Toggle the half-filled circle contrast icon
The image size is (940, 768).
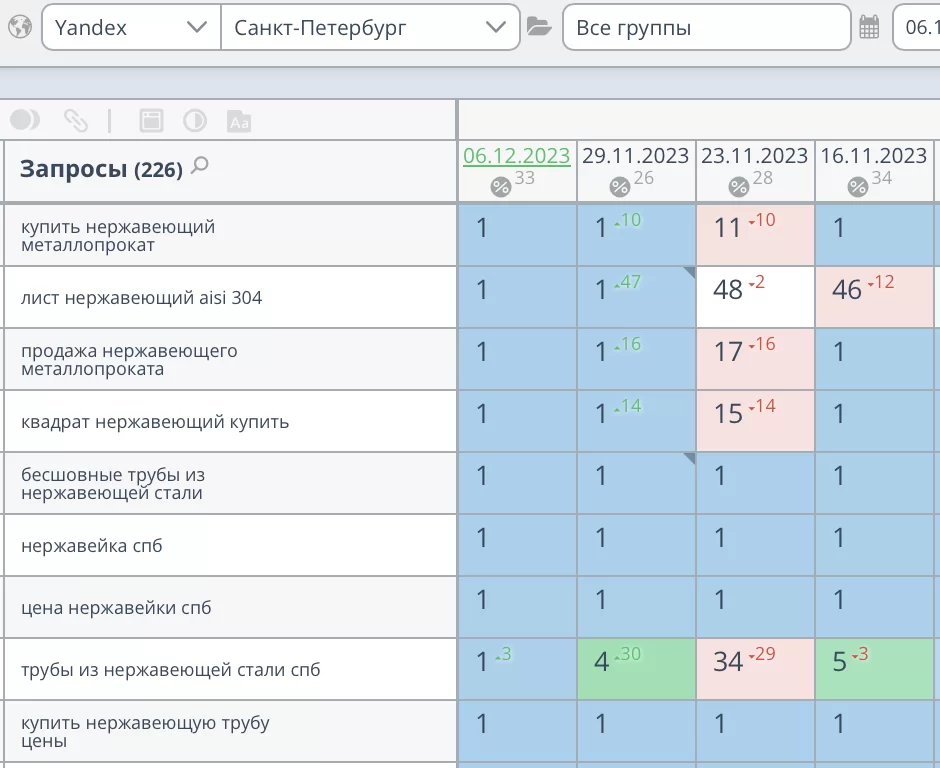194,121
